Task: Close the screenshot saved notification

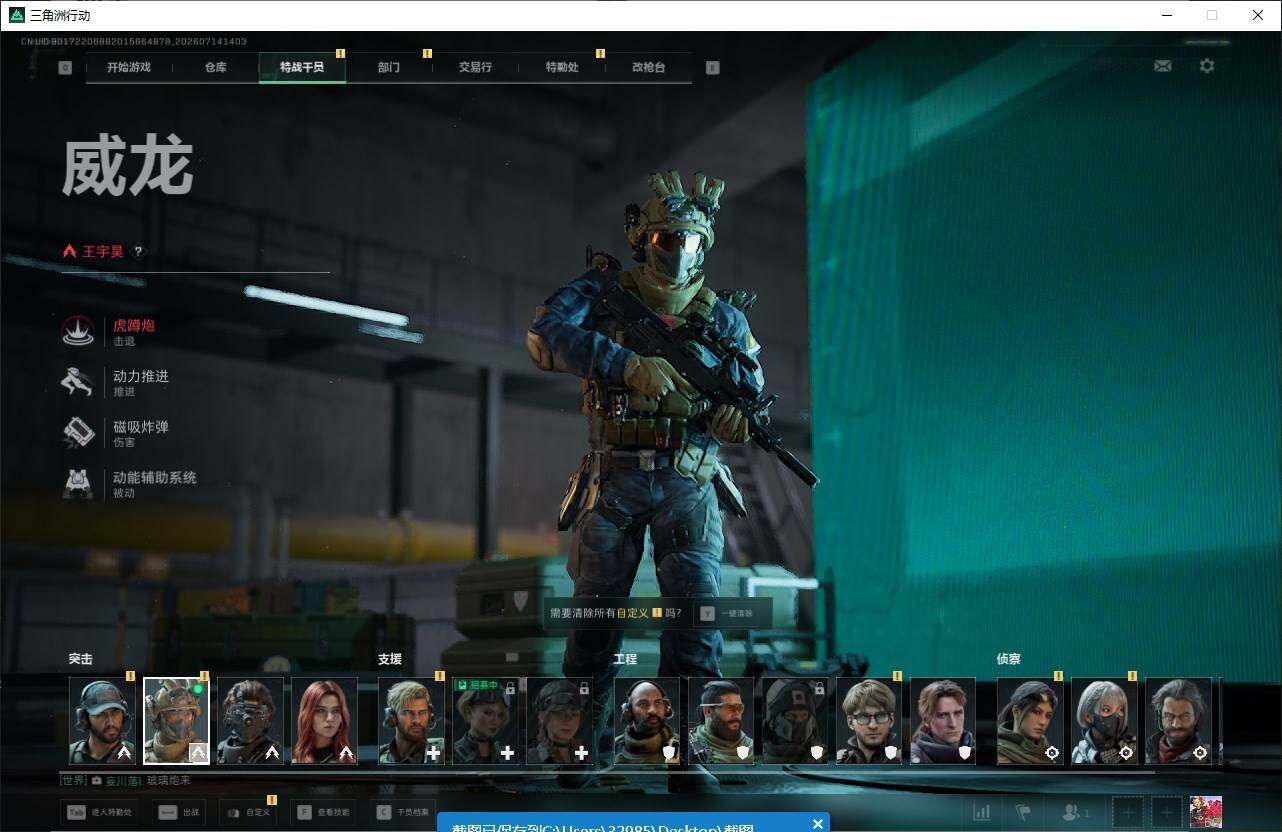Action: 818,824
